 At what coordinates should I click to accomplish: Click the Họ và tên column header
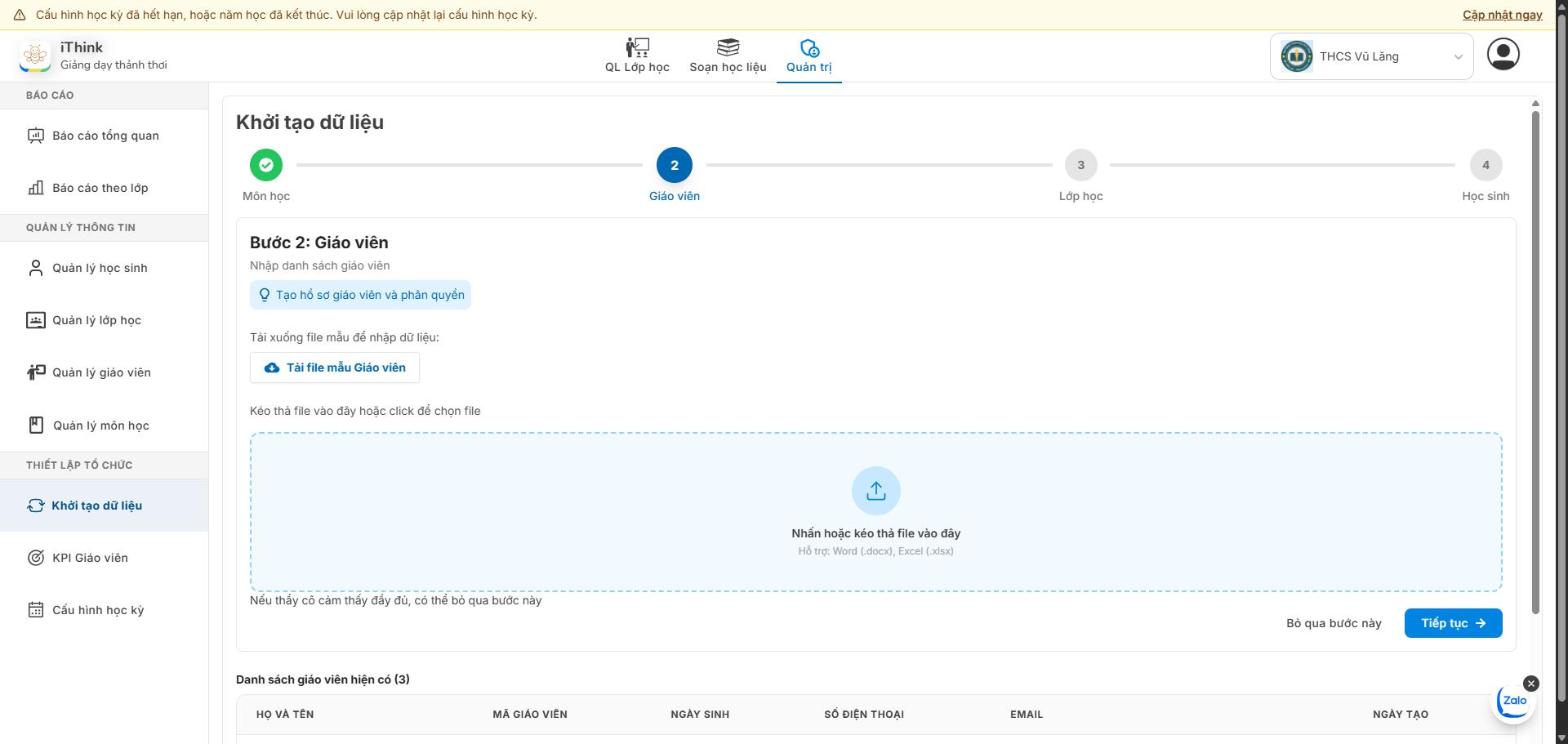285,714
